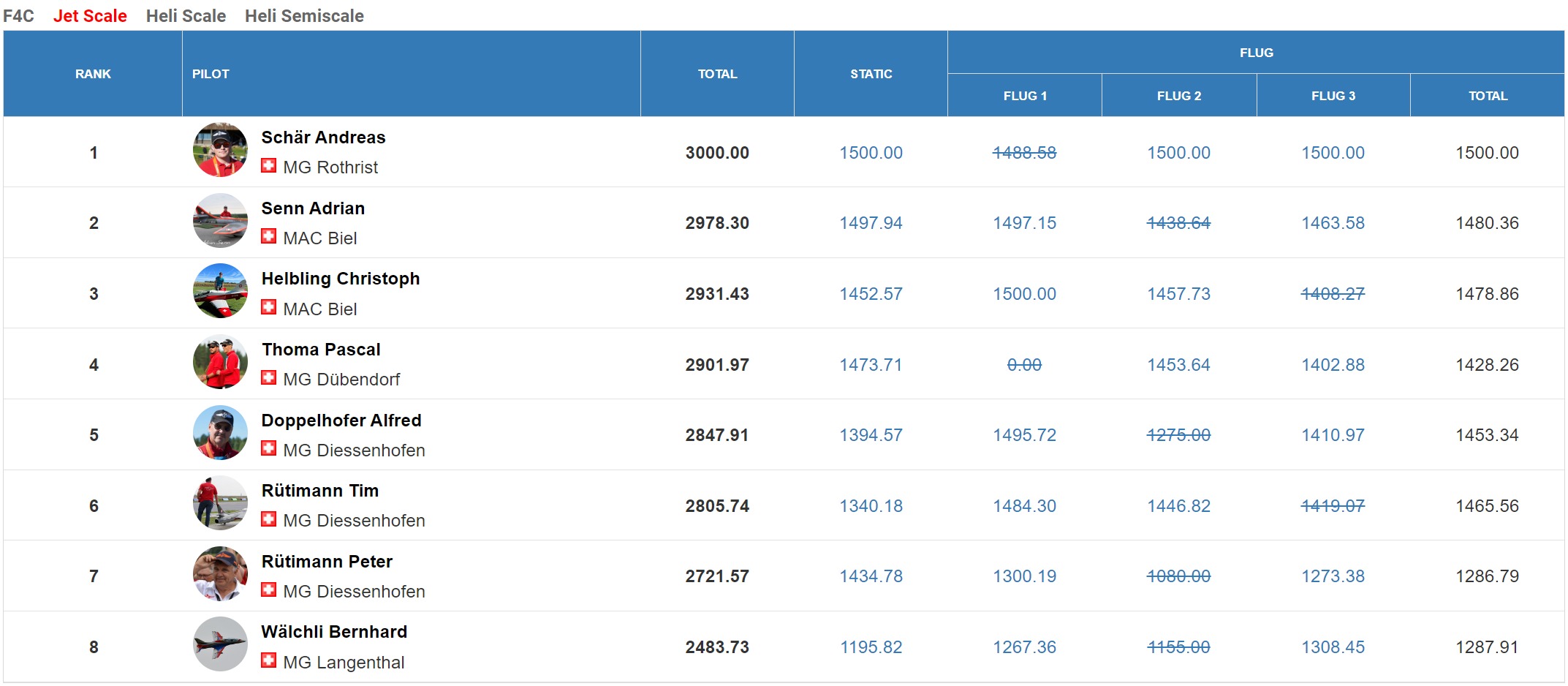Open struck-through Flug 2 score 1438.64

(x=1178, y=223)
